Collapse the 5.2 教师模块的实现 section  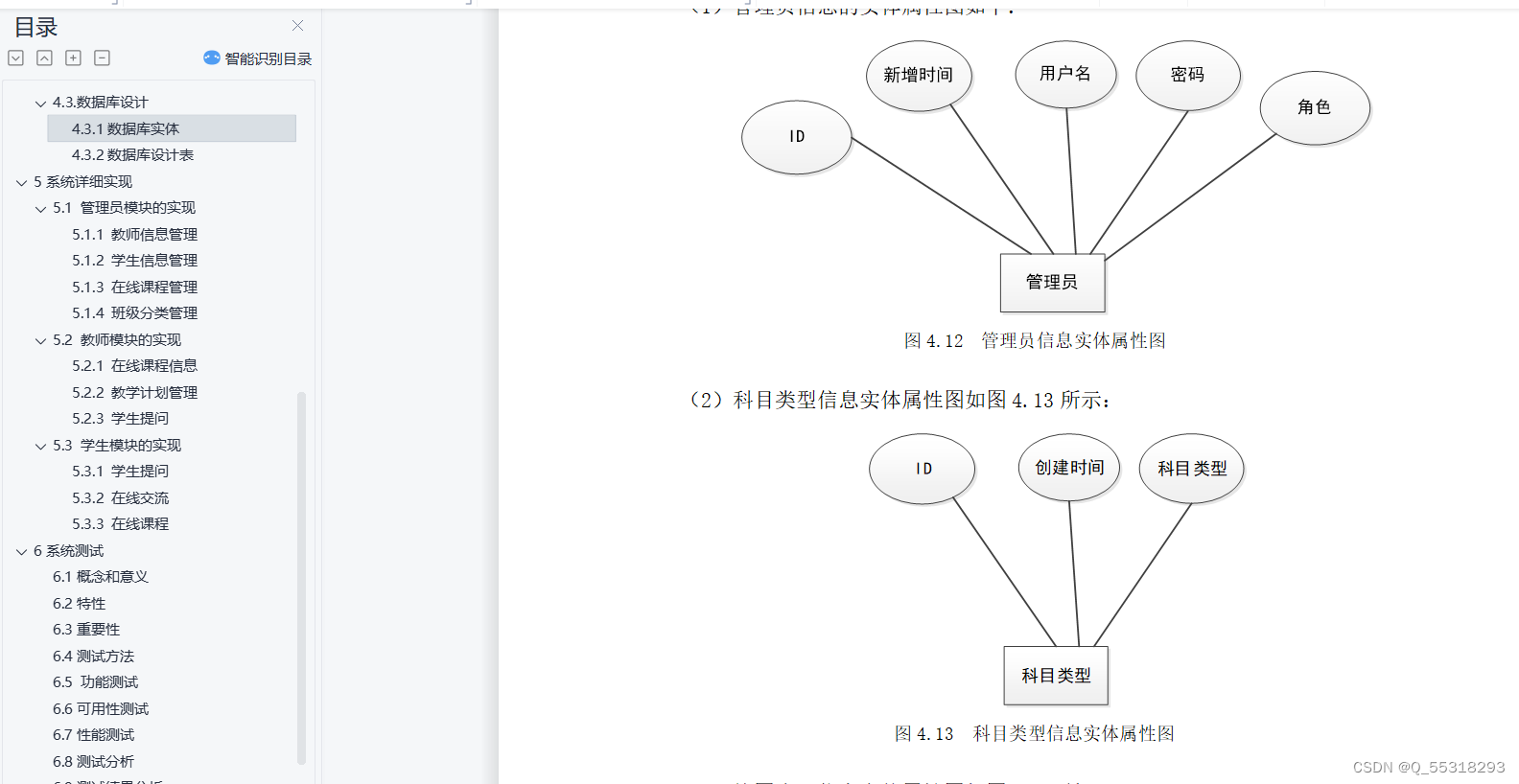tap(40, 340)
